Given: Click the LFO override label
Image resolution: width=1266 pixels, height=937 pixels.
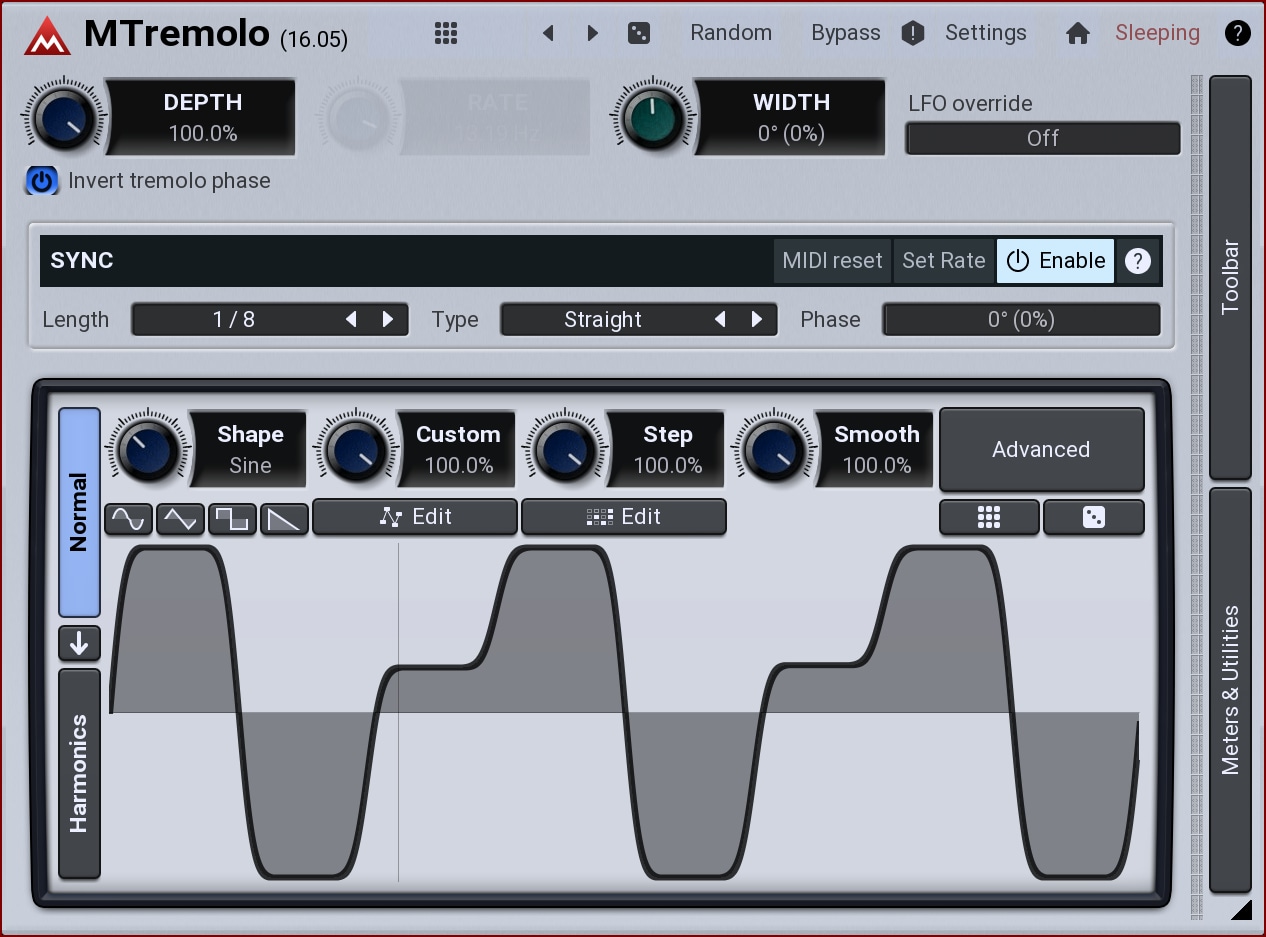Looking at the screenshot, I should (x=970, y=103).
